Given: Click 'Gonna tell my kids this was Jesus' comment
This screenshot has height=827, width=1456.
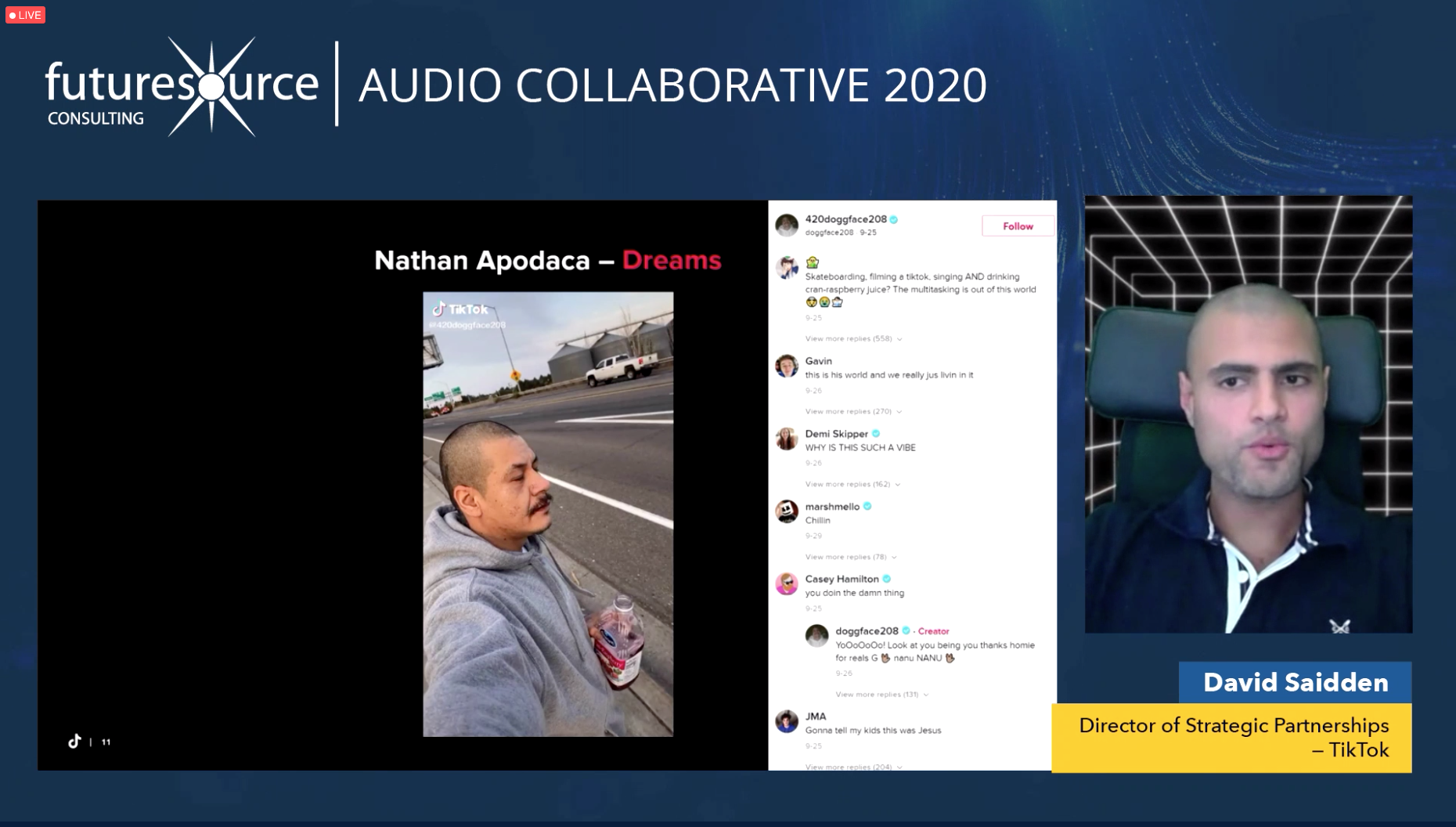Looking at the screenshot, I should tap(874, 730).
